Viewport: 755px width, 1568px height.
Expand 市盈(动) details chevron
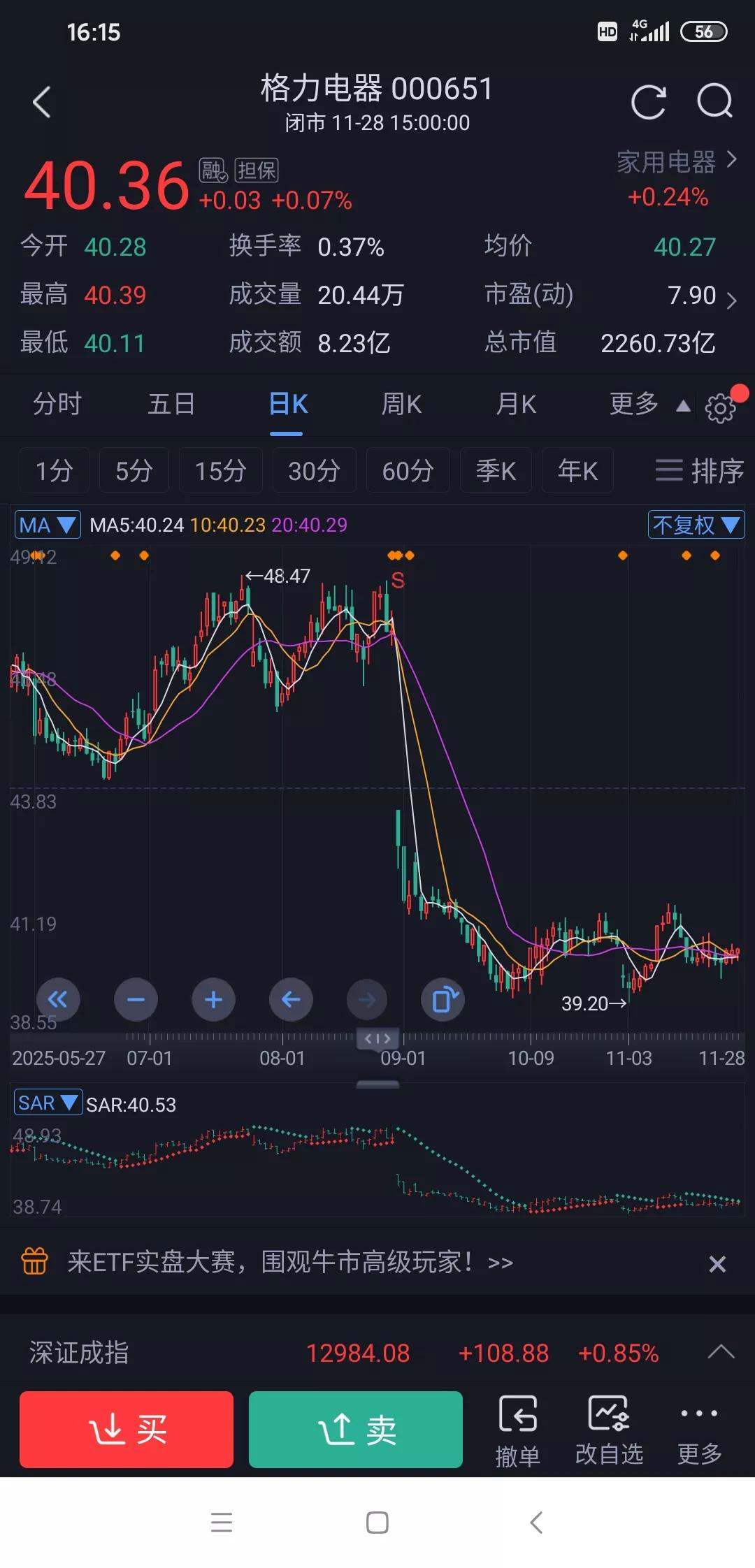pos(731,300)
